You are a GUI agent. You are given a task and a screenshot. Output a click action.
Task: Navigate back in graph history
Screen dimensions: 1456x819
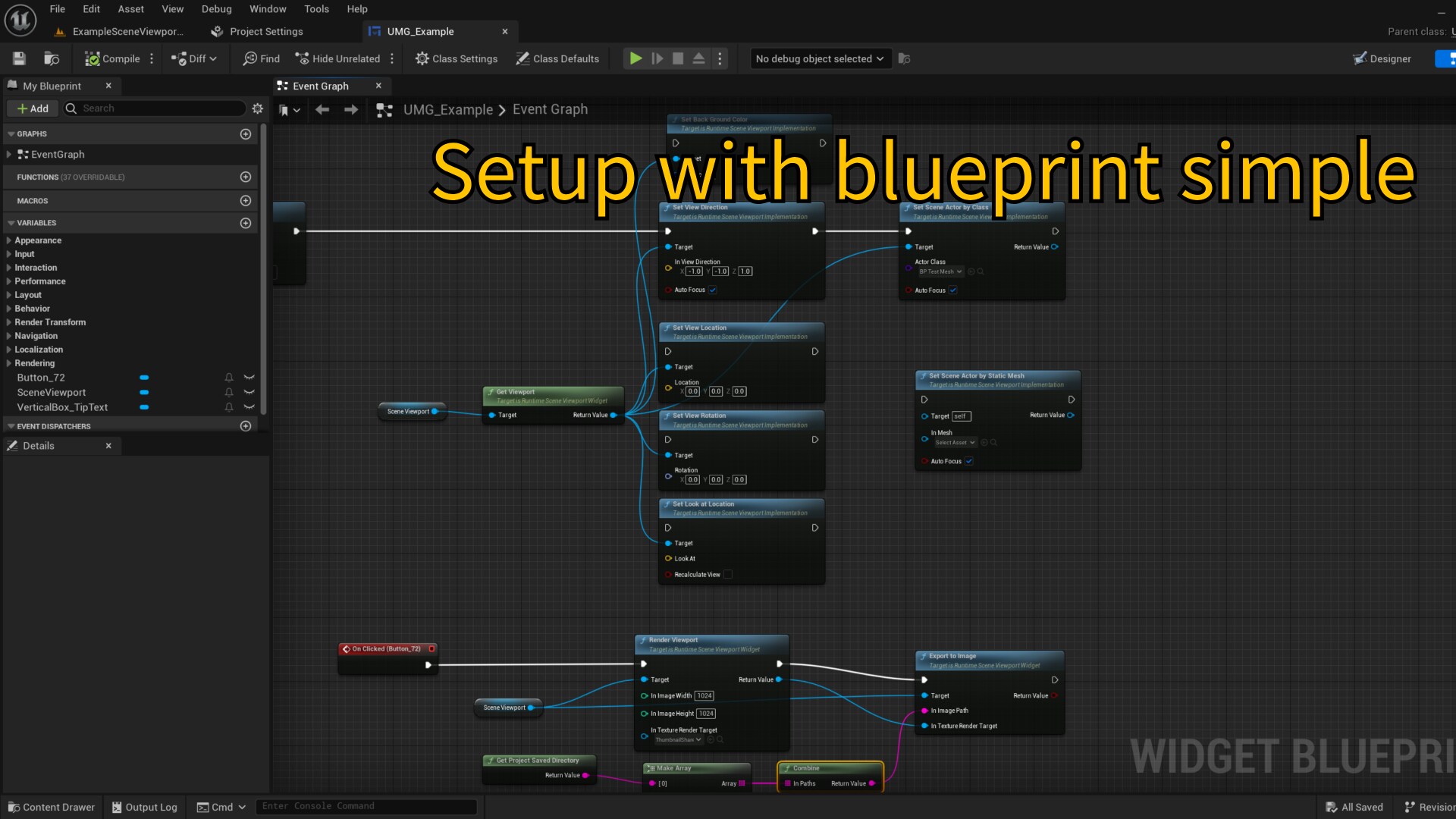tap(322, 110)
